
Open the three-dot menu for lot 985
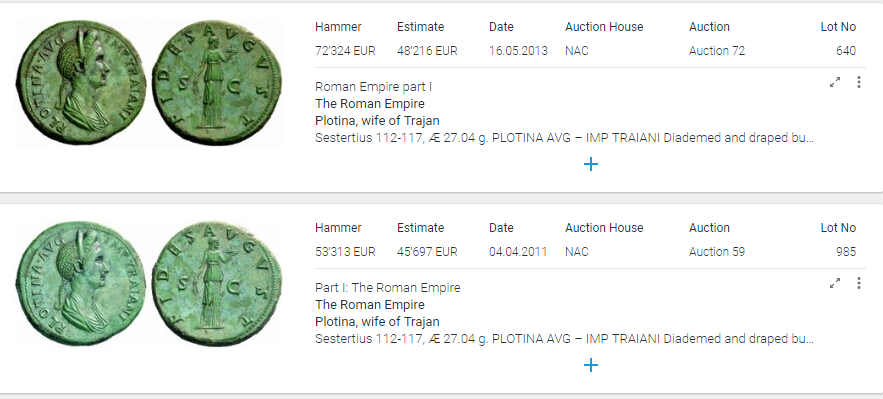pos(859,284)
